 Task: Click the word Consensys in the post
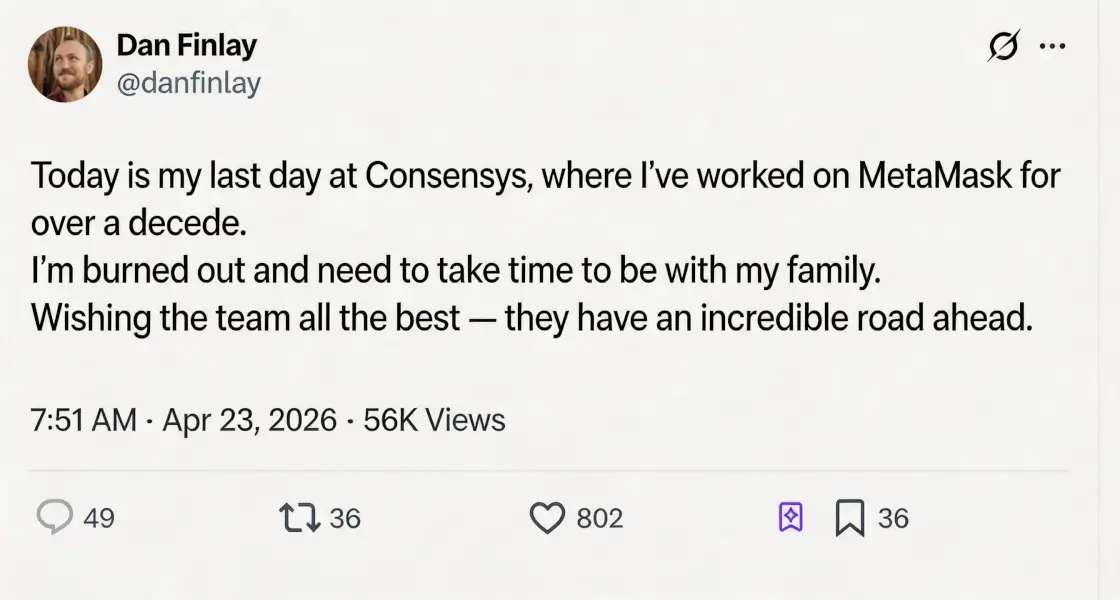(438, 176)
